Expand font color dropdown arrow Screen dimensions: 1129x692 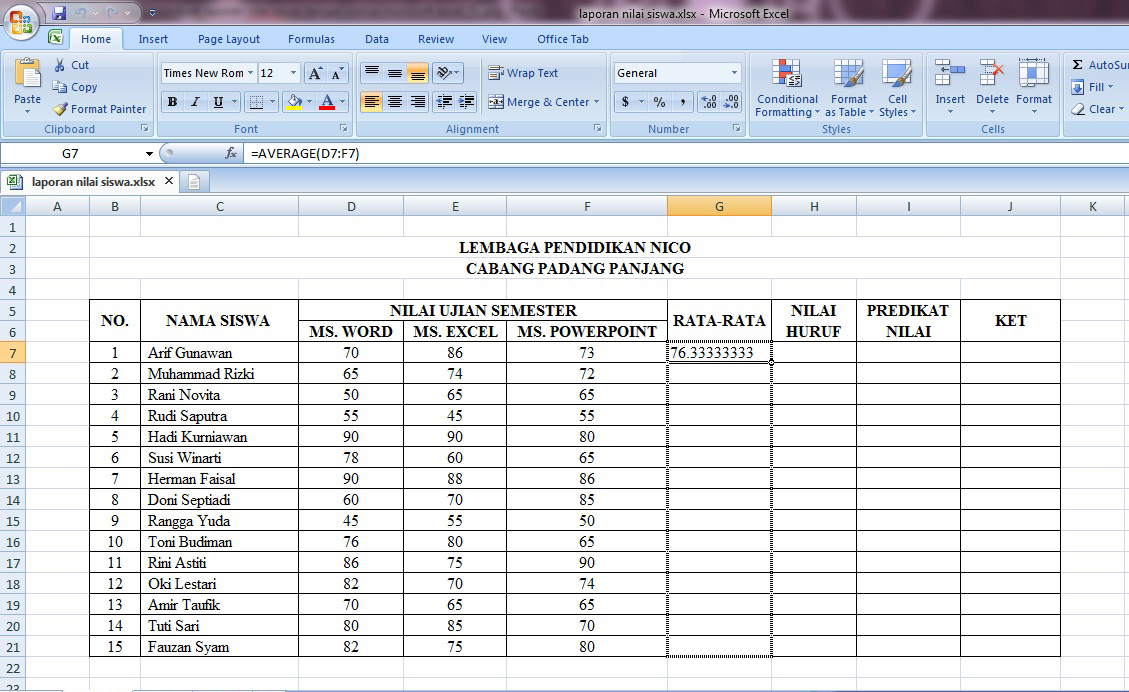[342, 102]
